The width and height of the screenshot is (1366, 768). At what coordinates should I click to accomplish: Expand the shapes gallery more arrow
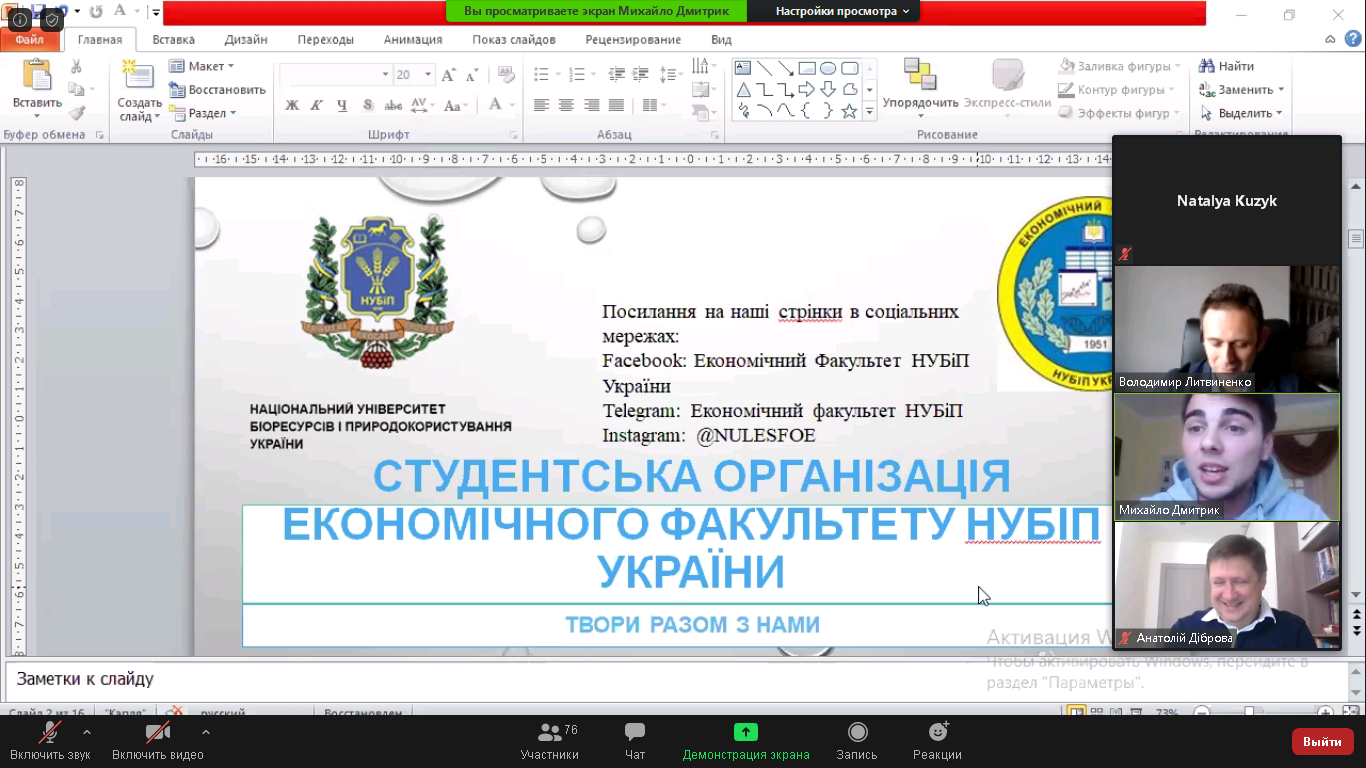(869, 113)
